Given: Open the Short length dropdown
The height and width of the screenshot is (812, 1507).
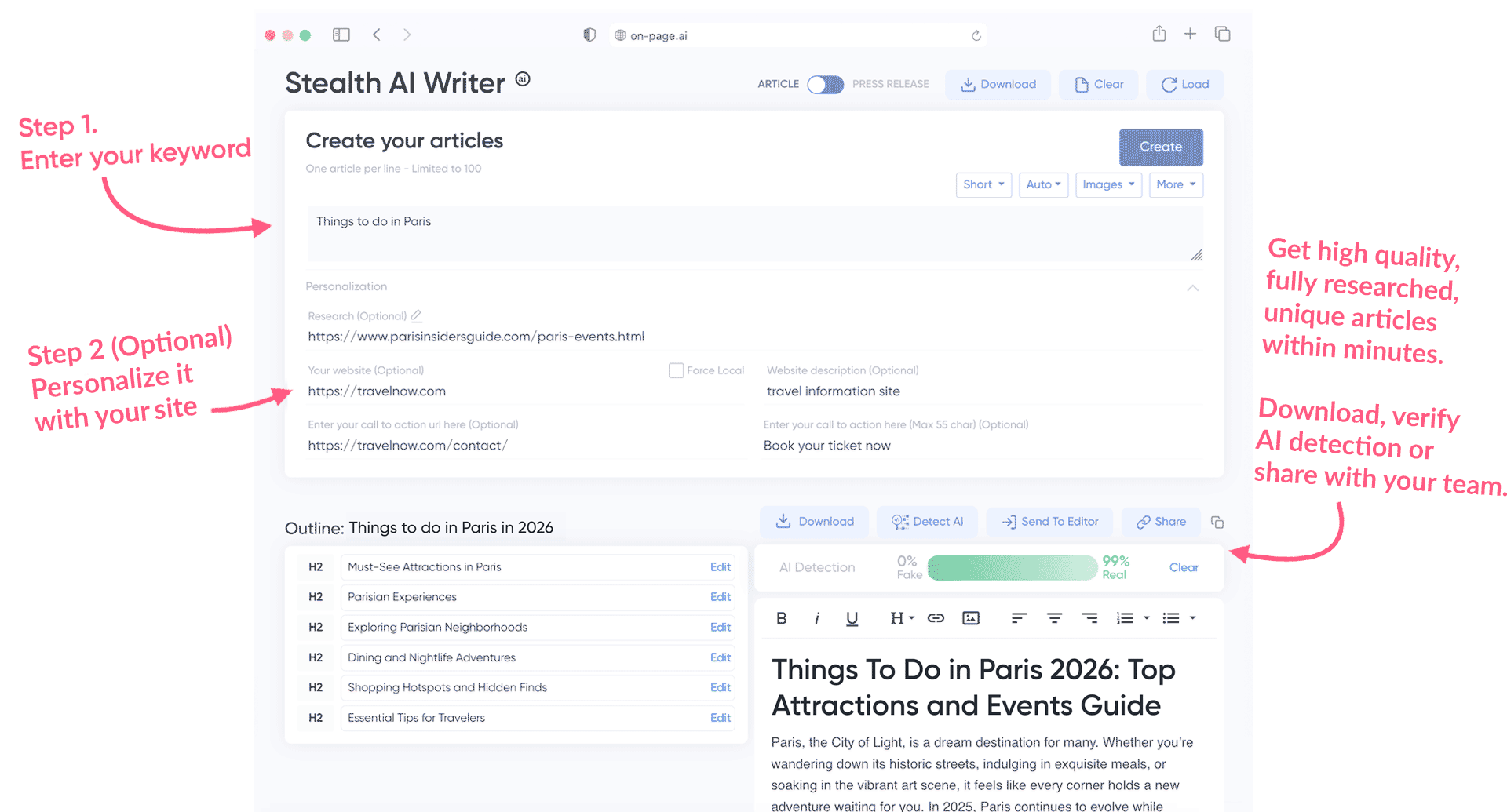Looking at the screenshot, I should click(983, 184).
